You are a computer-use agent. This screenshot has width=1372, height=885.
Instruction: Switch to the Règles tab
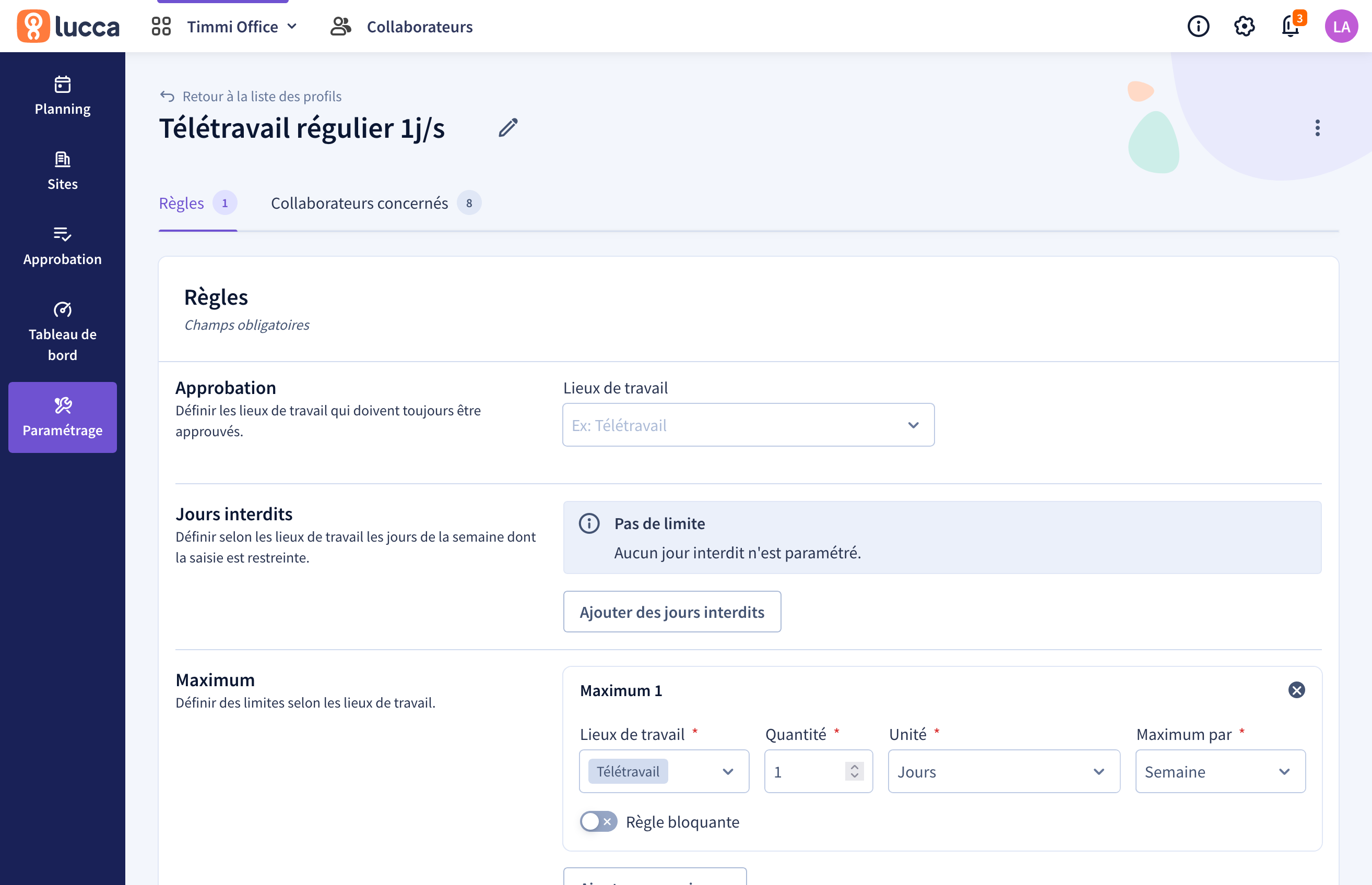pyautogui.click(x=198, y=203)
